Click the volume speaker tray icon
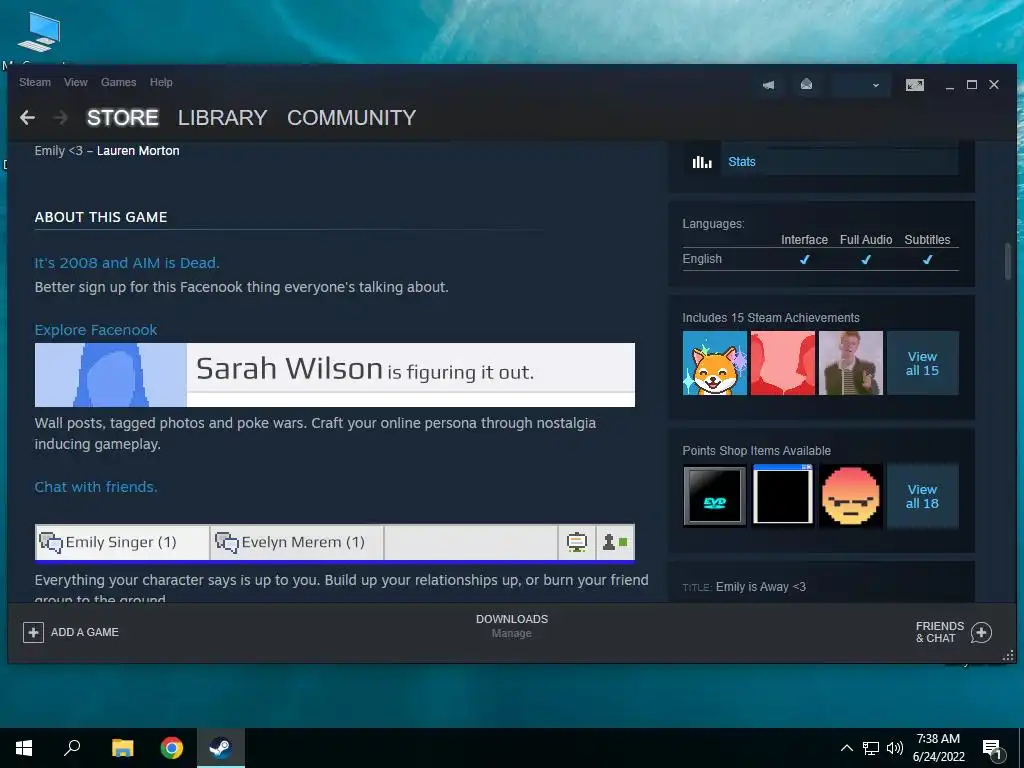The image size is (1024, 768). pyautogui.click(x=895, y=748)
